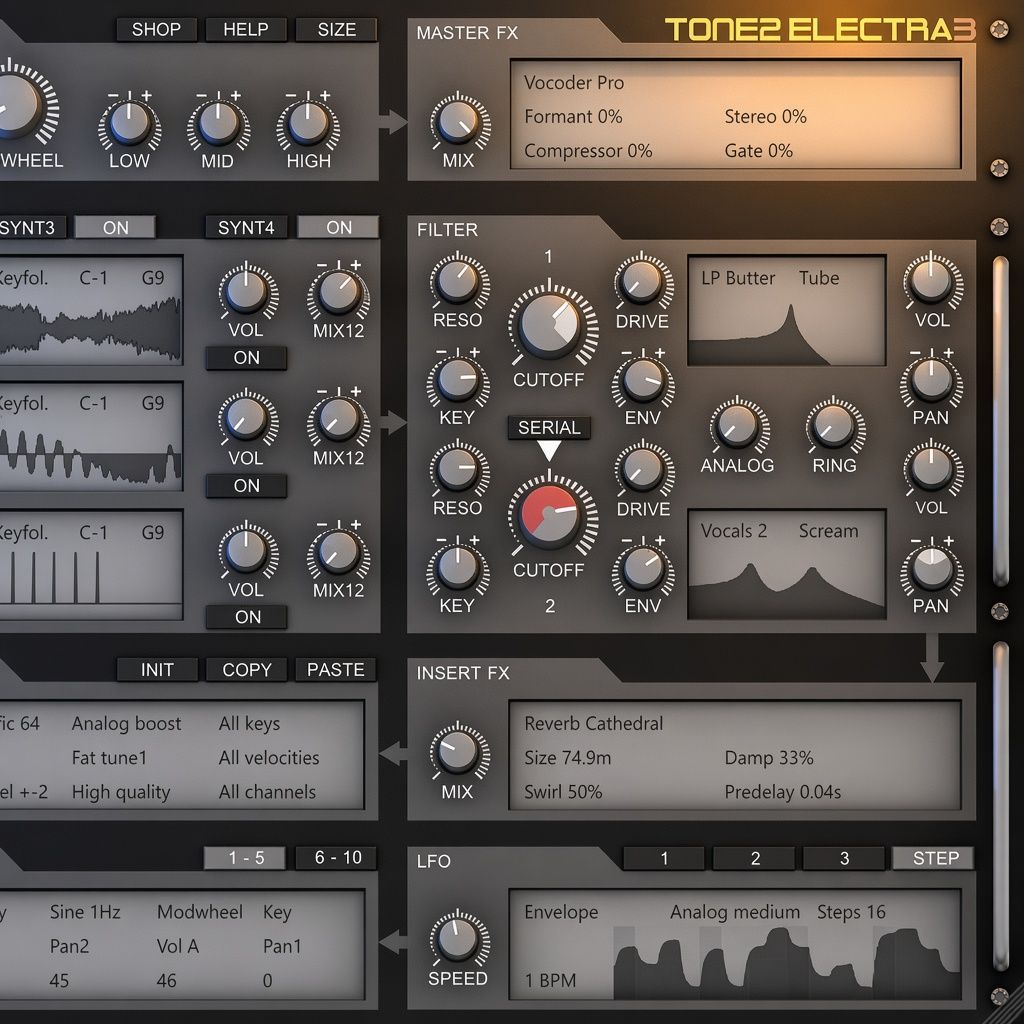Open the Vocals 2 filter type selector
This screenshot has height=1024, width=1024.
[x=733, y=531]
